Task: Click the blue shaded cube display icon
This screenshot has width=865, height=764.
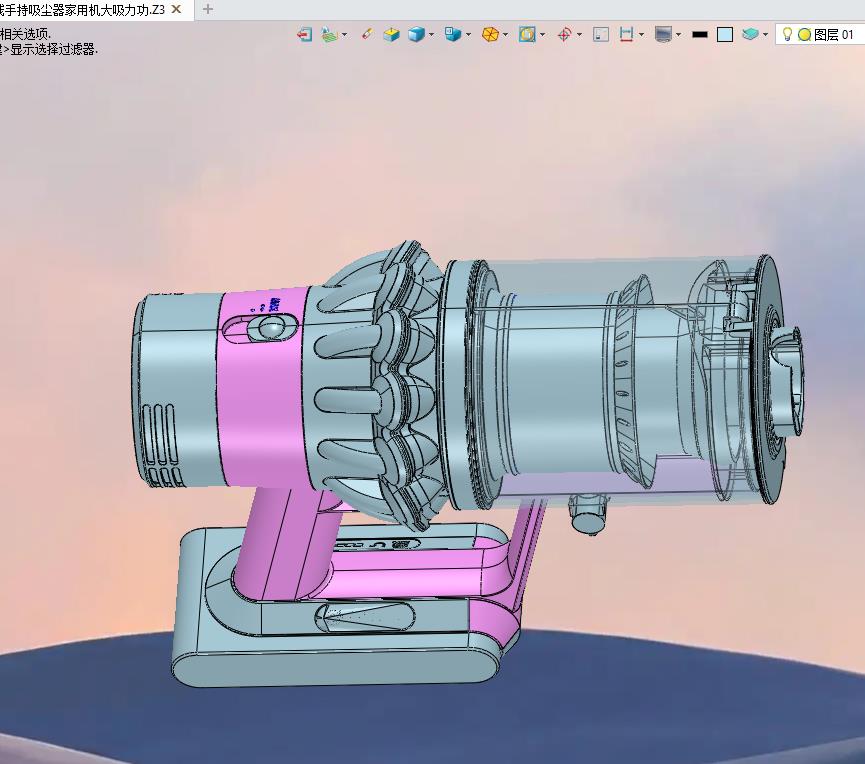Action: 417,35
